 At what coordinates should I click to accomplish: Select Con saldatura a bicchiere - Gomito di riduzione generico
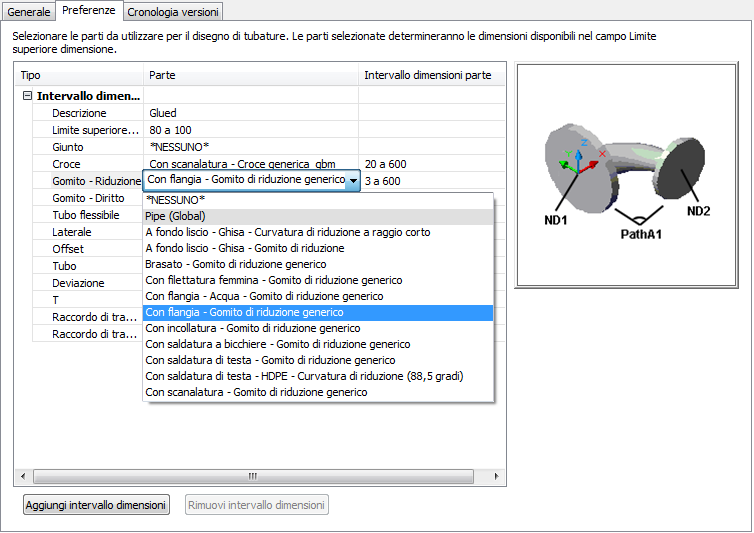pos(318,344)
